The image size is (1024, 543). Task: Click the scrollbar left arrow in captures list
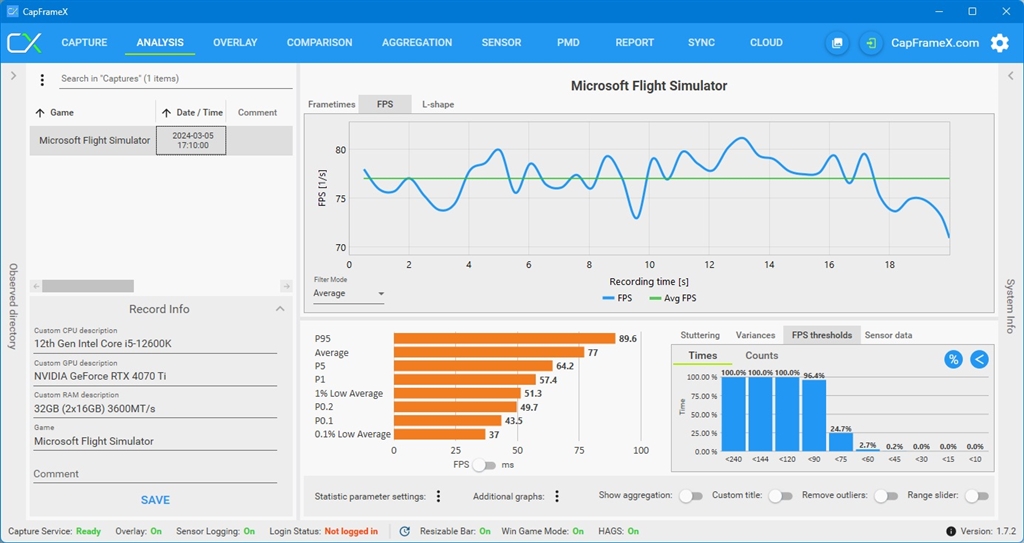click(37, 286)
